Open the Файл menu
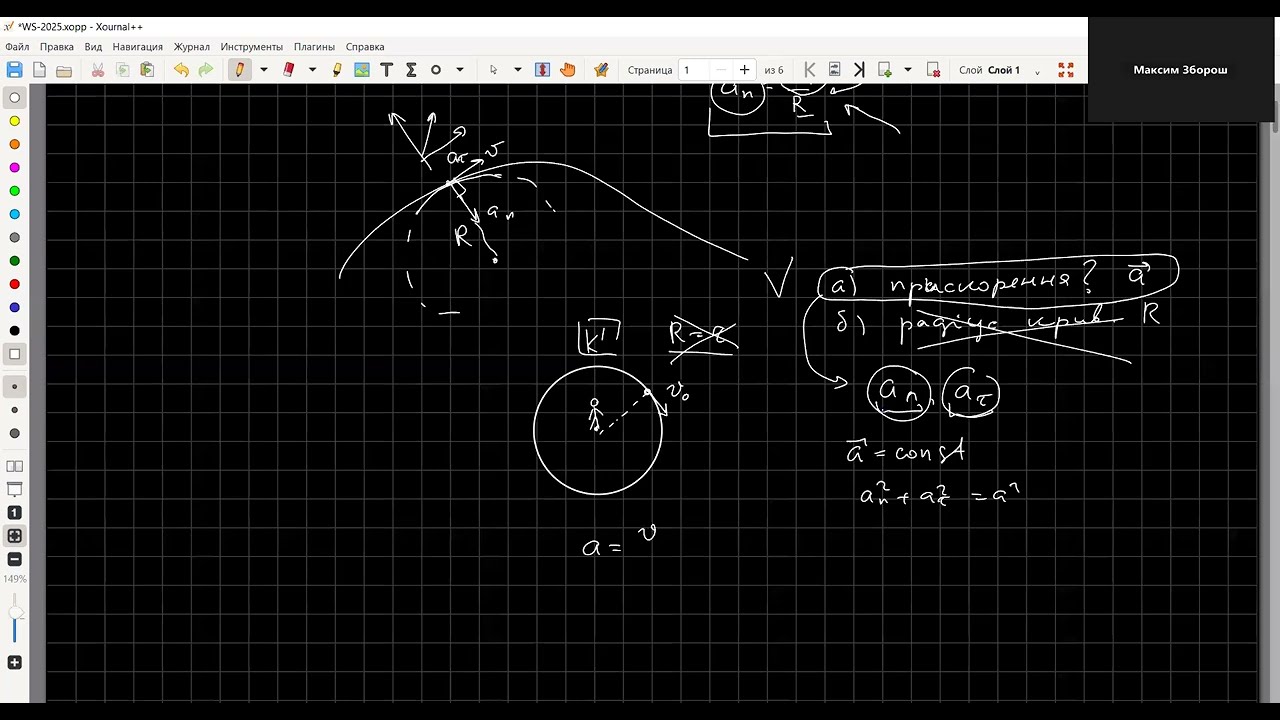The height and width of the screenshot is (720, 1280). click(17, 46)
